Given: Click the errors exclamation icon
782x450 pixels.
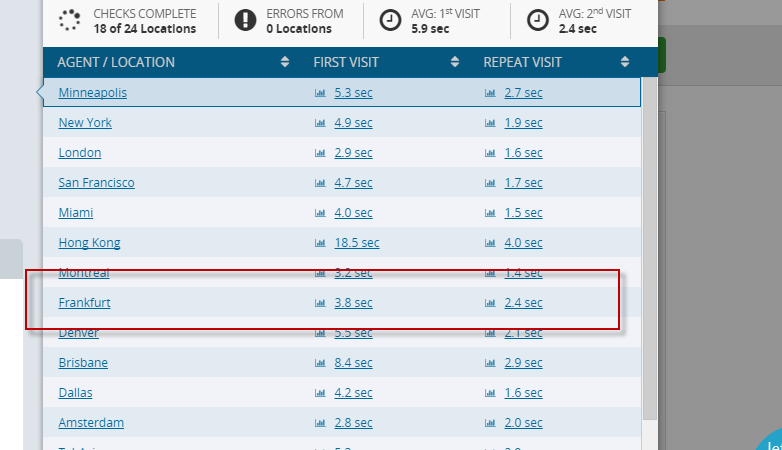Looking at the screenshot, I should tap(245, 20).
